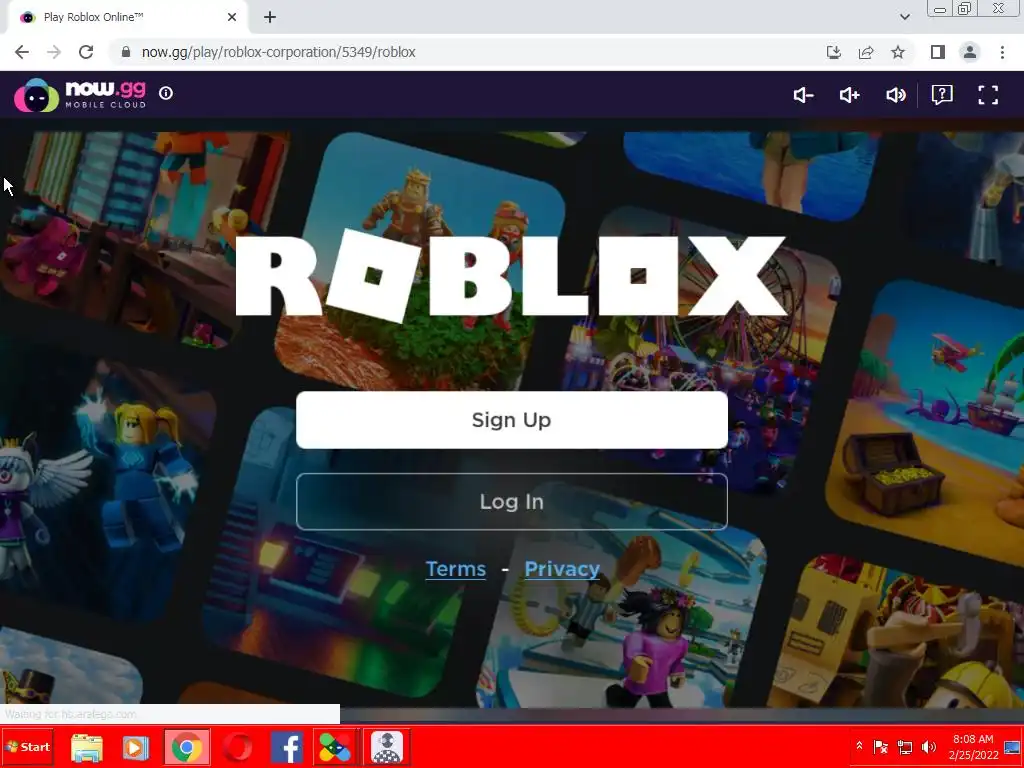Bookmark this tab with the star
Image resolution: width=1024 pixels, height=768 pixels.
(x=898, y=52)
